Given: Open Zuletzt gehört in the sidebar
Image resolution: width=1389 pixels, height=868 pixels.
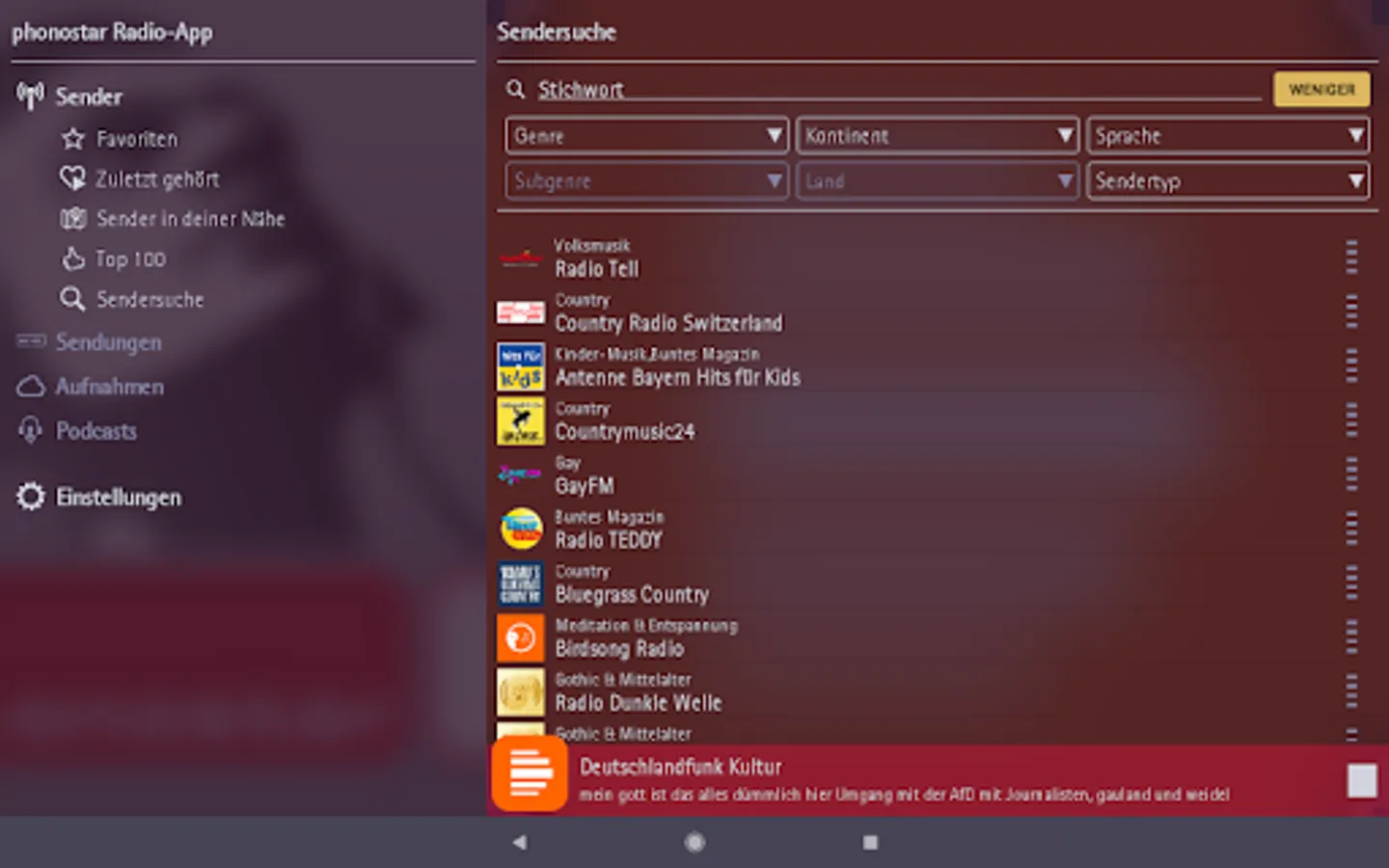Looking at the screenshot, I should click(x=157, y=179).
